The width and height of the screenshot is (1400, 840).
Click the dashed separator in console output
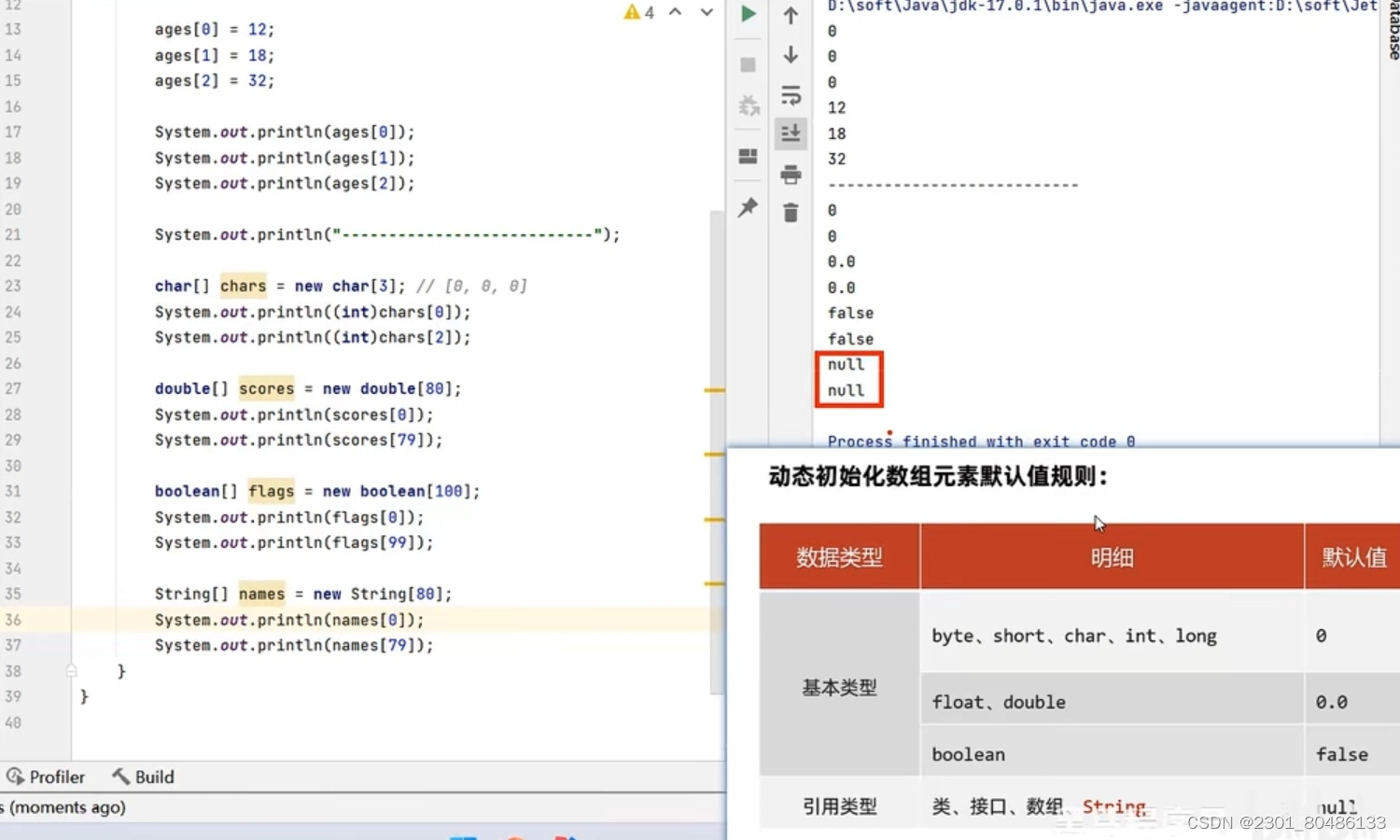[x=953, y=185]
